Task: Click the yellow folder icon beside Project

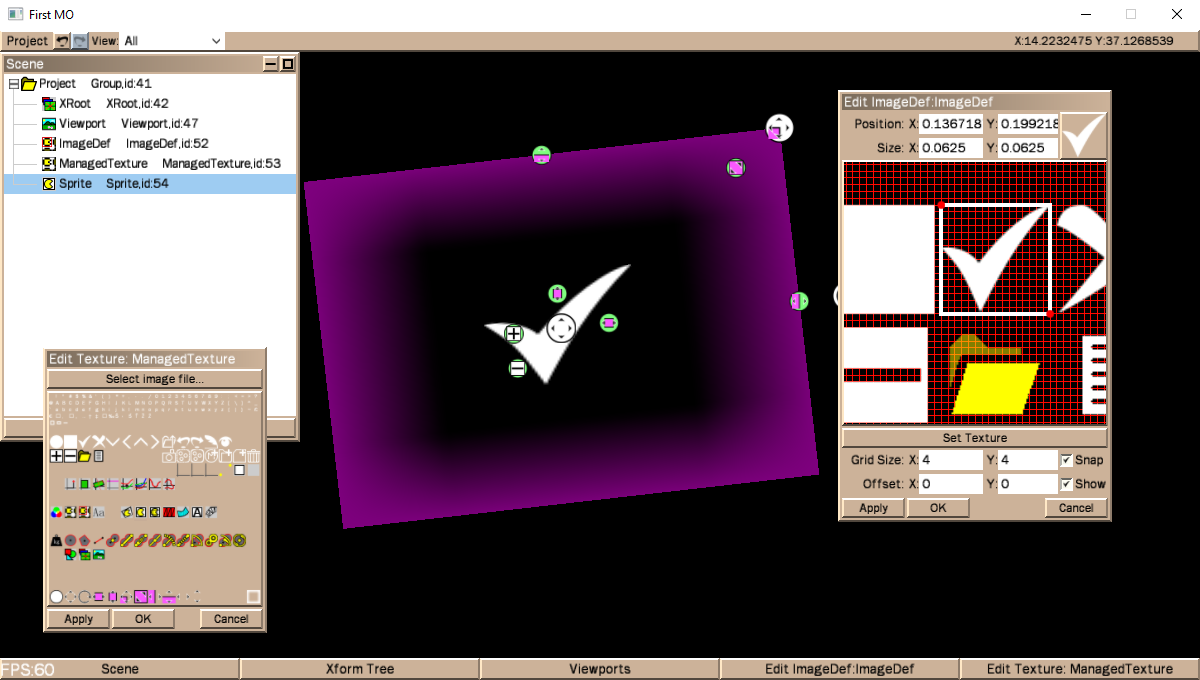Action: [x=28, y=84]
